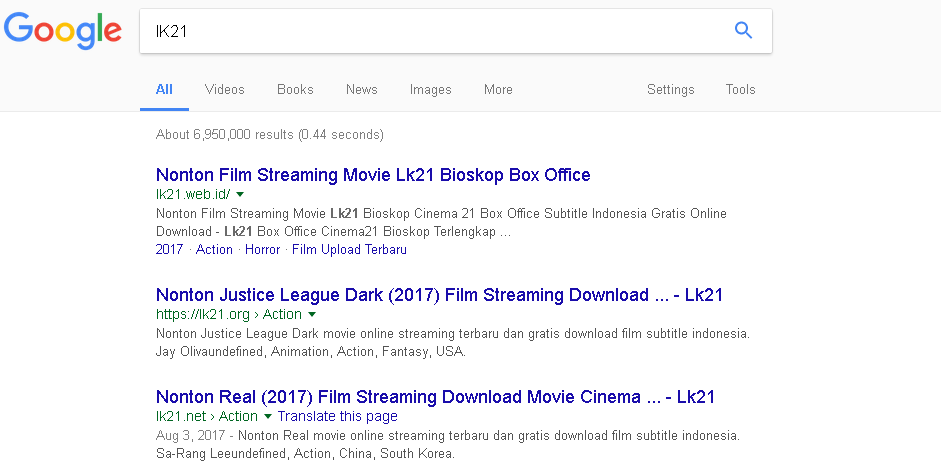Click the lk21.web.id/ green URL text
The height and width of the screenshot is (464, 941).
193,194
